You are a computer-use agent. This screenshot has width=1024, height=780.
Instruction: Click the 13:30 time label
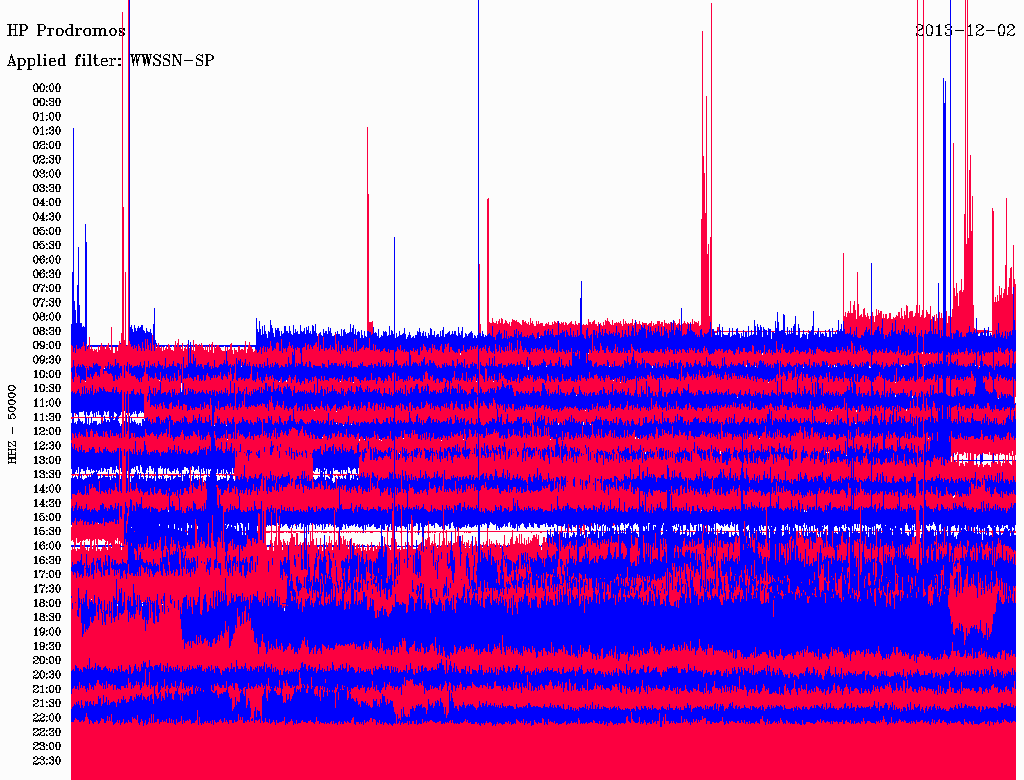47,474
